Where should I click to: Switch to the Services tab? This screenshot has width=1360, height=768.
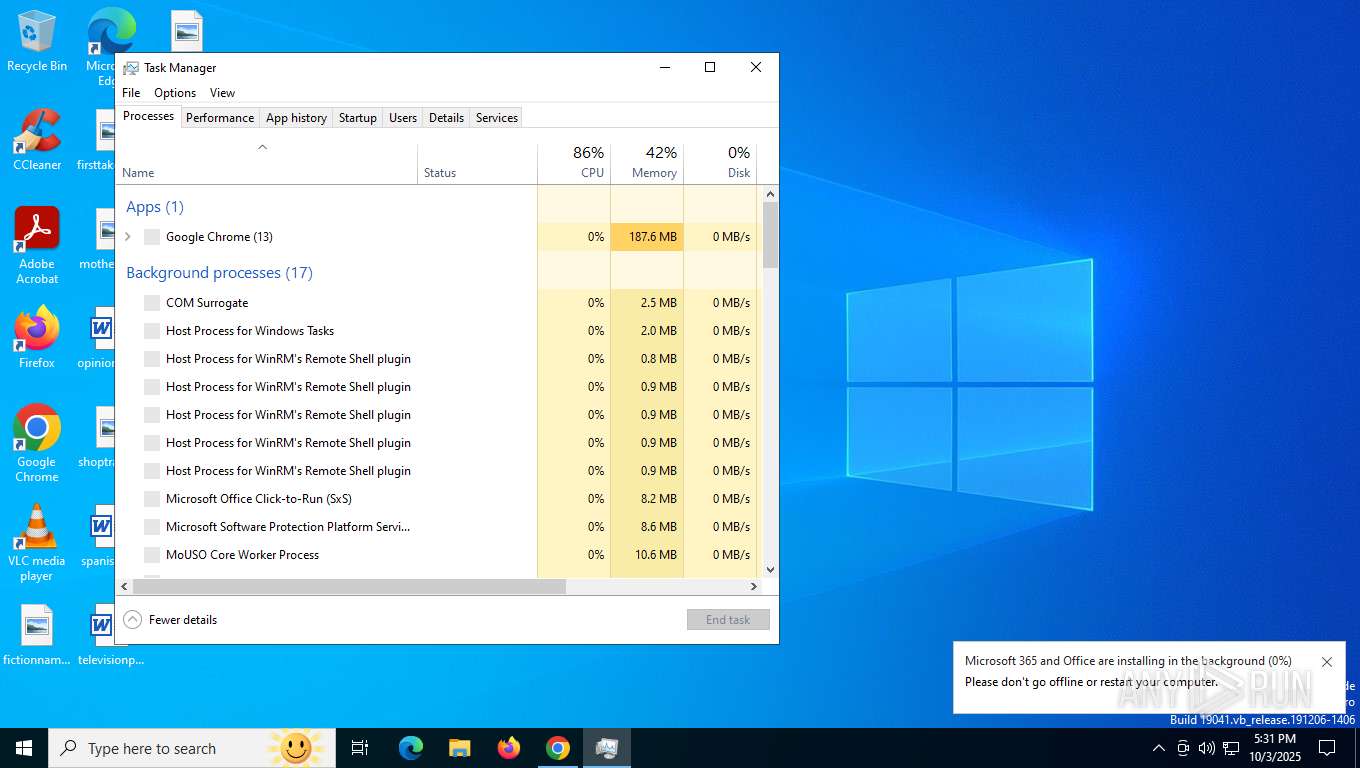click(497, 118)
